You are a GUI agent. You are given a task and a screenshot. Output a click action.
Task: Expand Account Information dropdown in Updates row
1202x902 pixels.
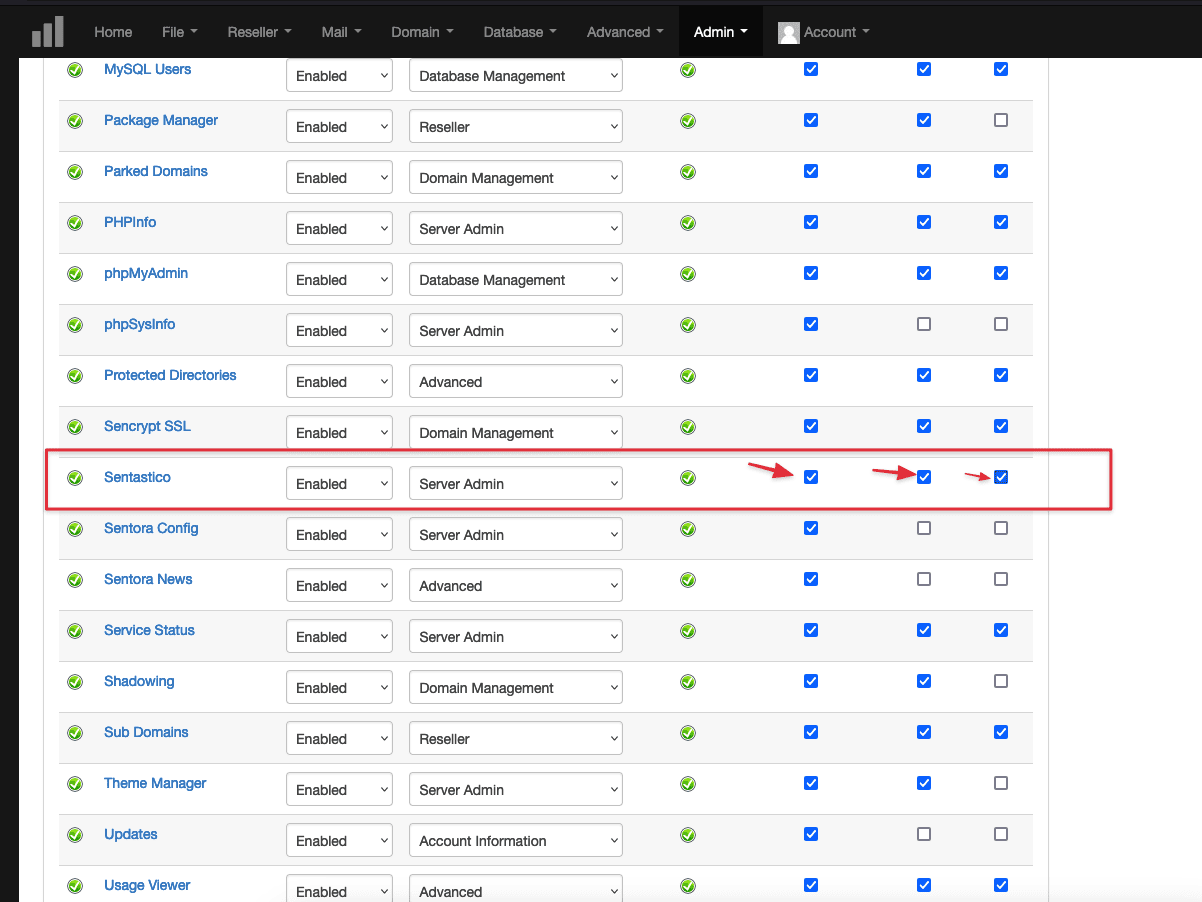(515, 841)
